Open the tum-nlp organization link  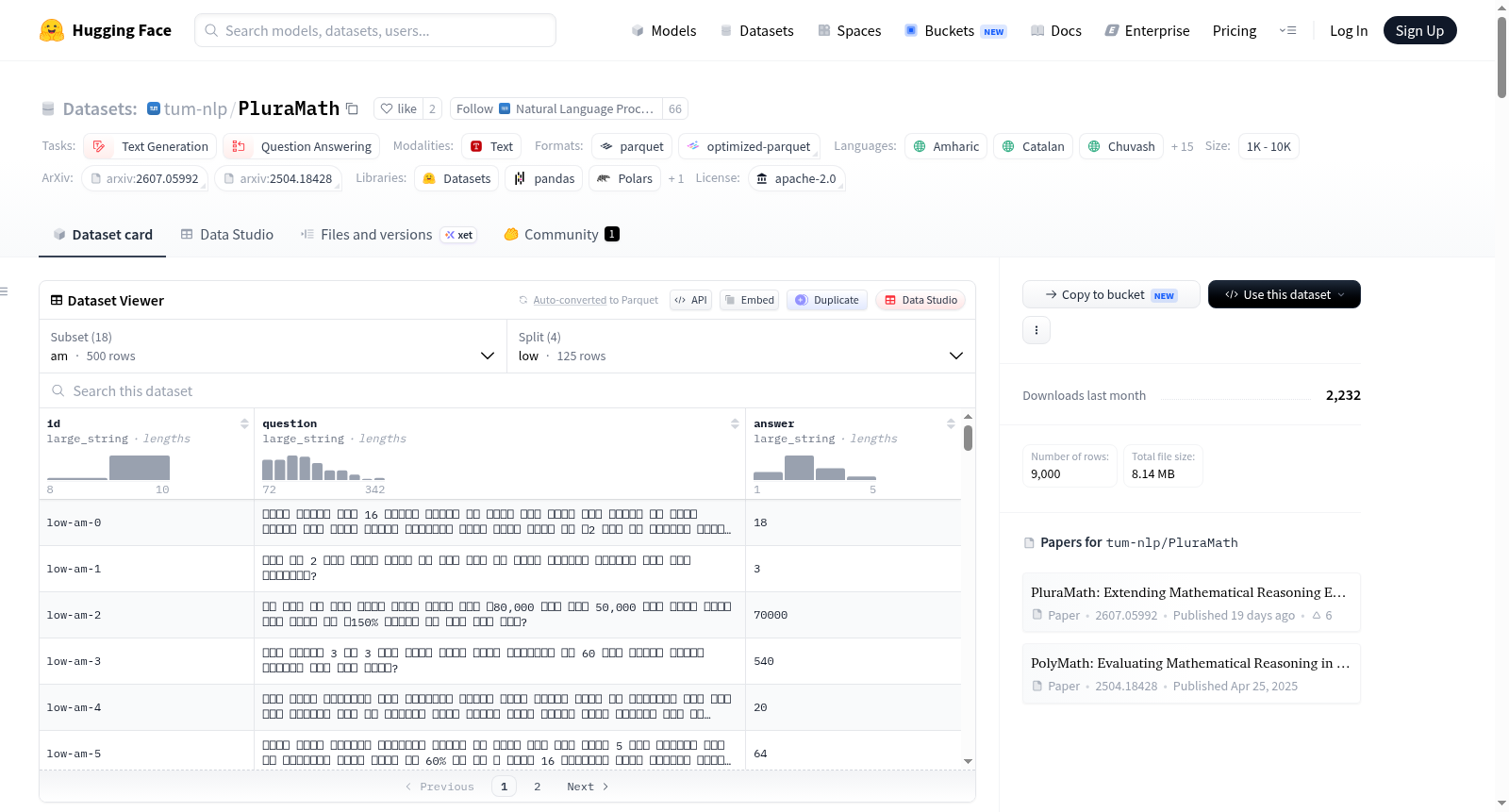coord(195,108)
